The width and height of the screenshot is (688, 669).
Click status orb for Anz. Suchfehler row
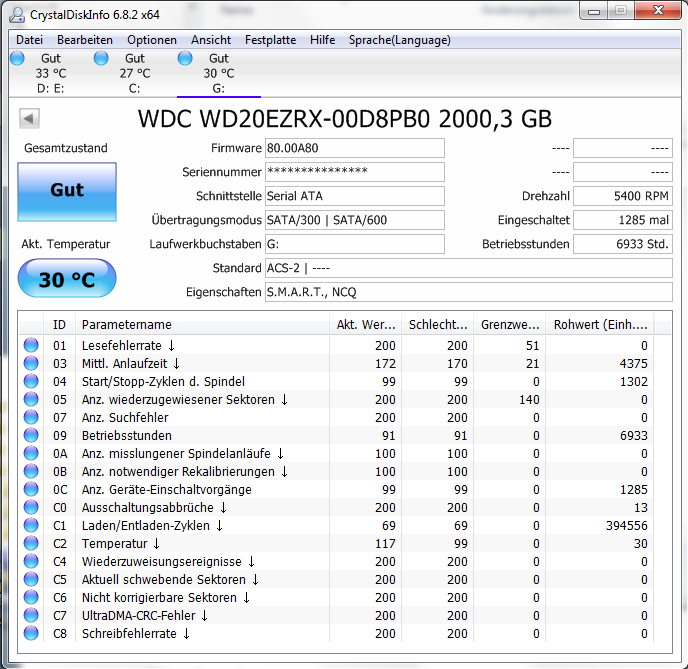[31, 417]
